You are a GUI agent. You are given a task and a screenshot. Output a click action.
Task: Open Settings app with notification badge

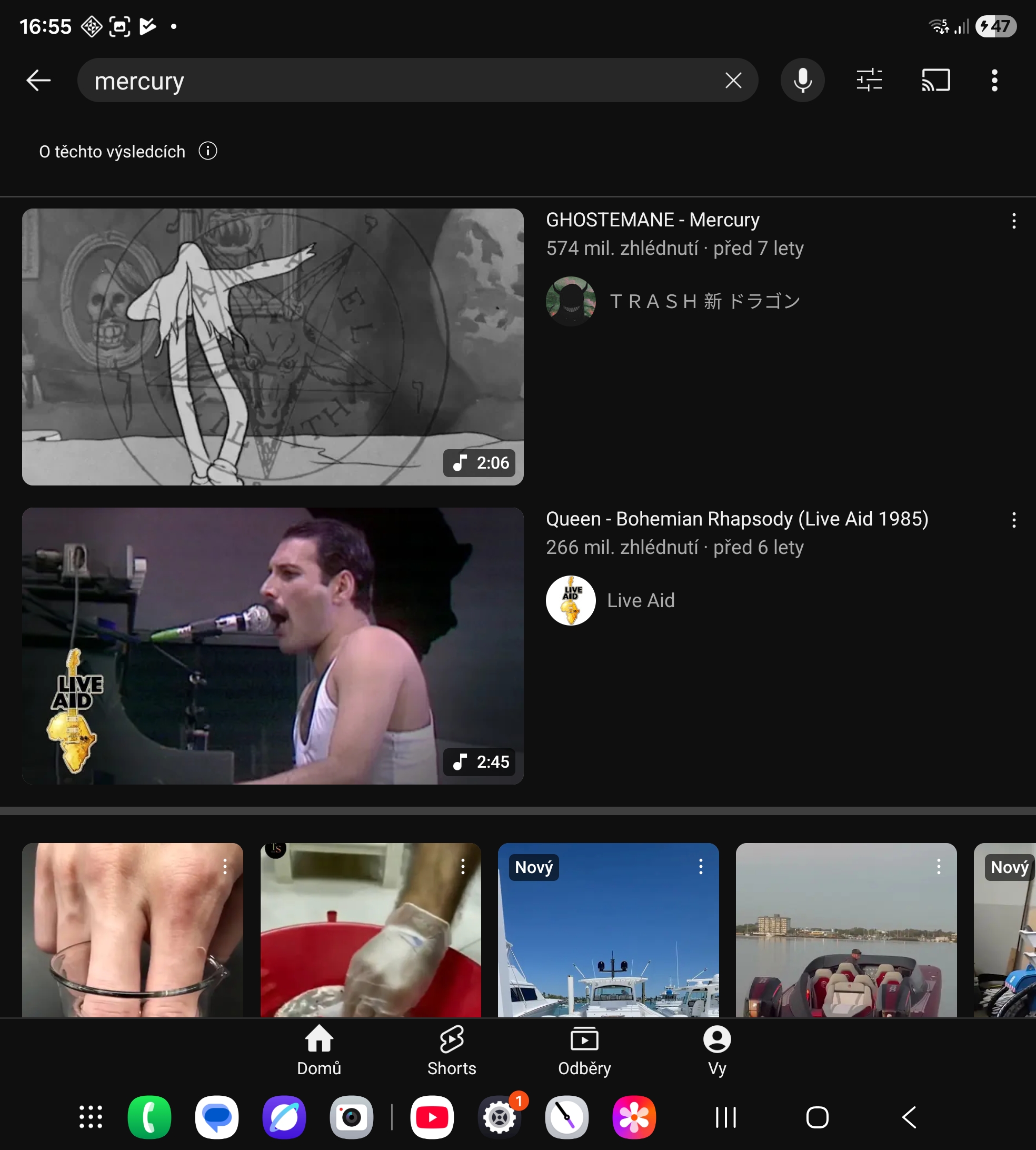(500, 1117)
